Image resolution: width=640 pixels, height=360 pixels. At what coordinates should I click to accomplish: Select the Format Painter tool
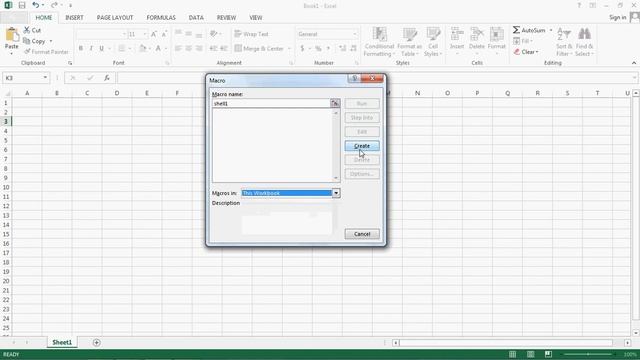(46, 52)
